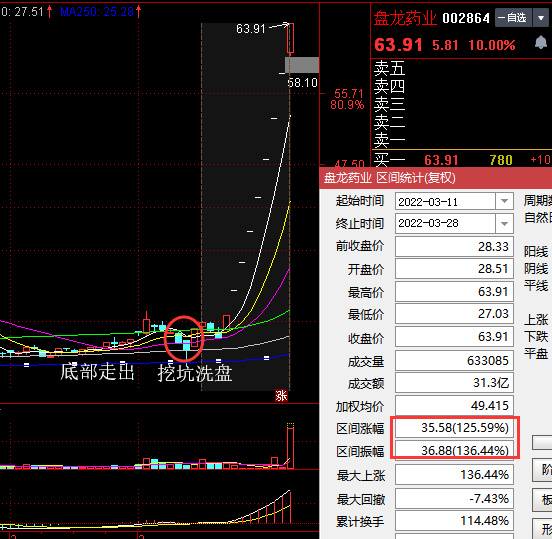Click the 买一 price 63.91
Image resolution: width=552 pixels, height=539 pixels.
[441, 161]
